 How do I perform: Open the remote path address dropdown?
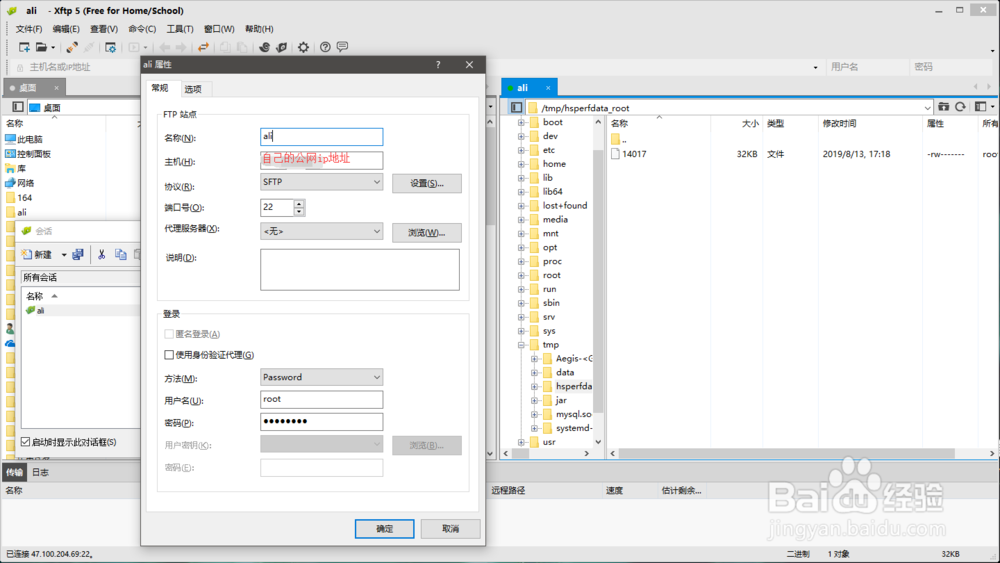pyautogui.click(x=927, y=108)
